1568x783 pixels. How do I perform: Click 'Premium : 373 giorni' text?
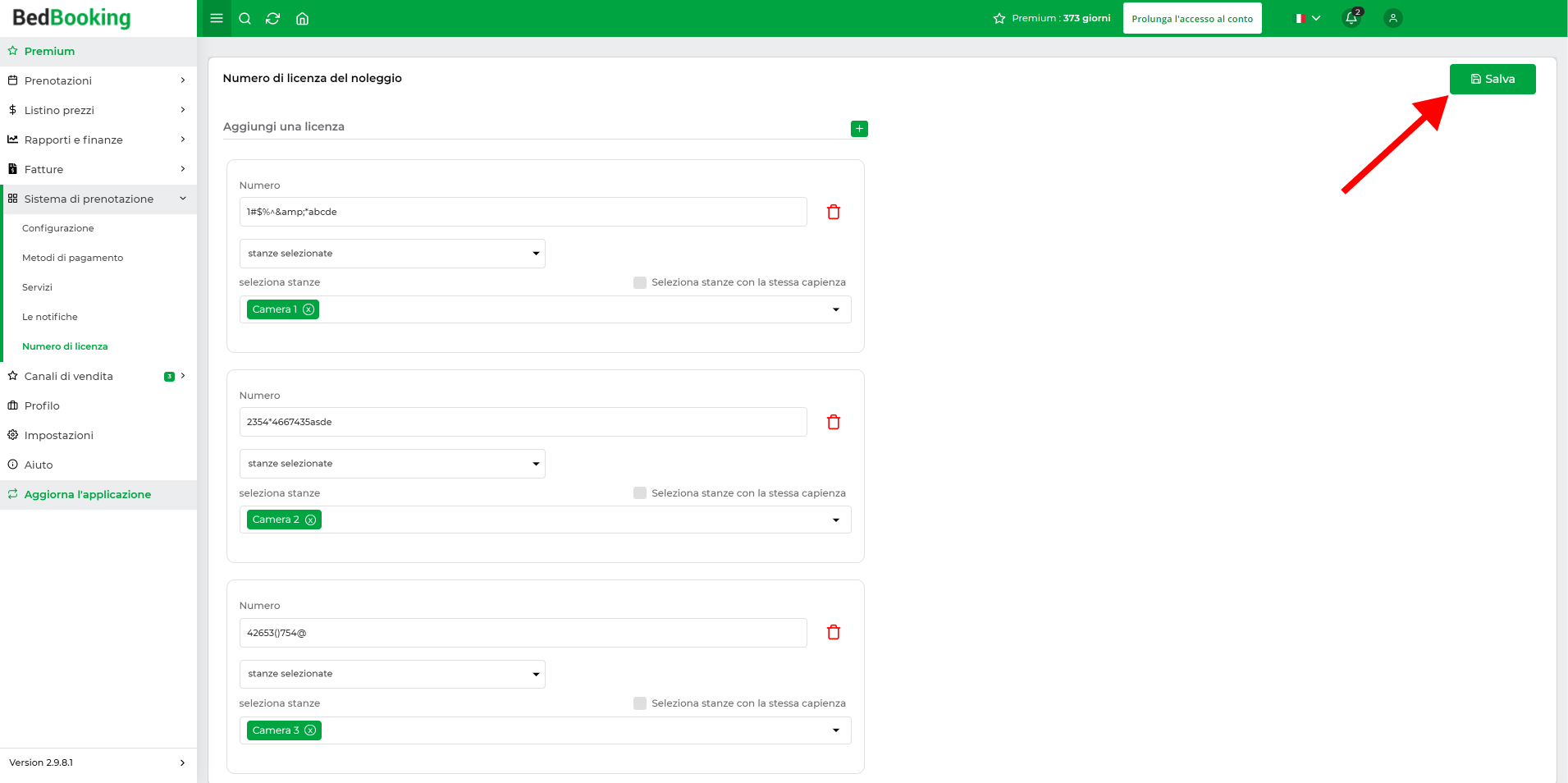coord(1061,18)
